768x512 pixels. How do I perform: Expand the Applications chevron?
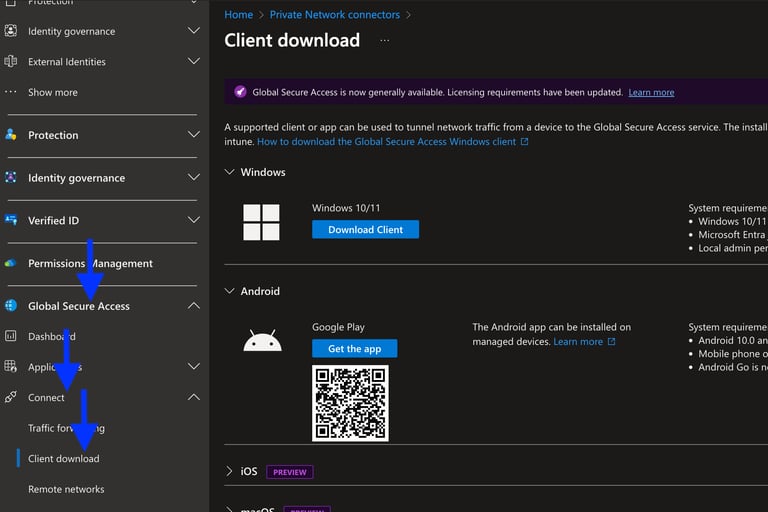click(193, 366)
